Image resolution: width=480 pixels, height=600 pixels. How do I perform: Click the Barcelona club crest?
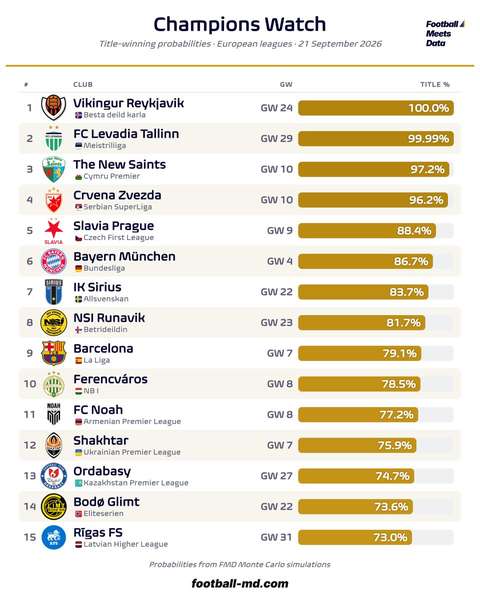pos(54,353)
